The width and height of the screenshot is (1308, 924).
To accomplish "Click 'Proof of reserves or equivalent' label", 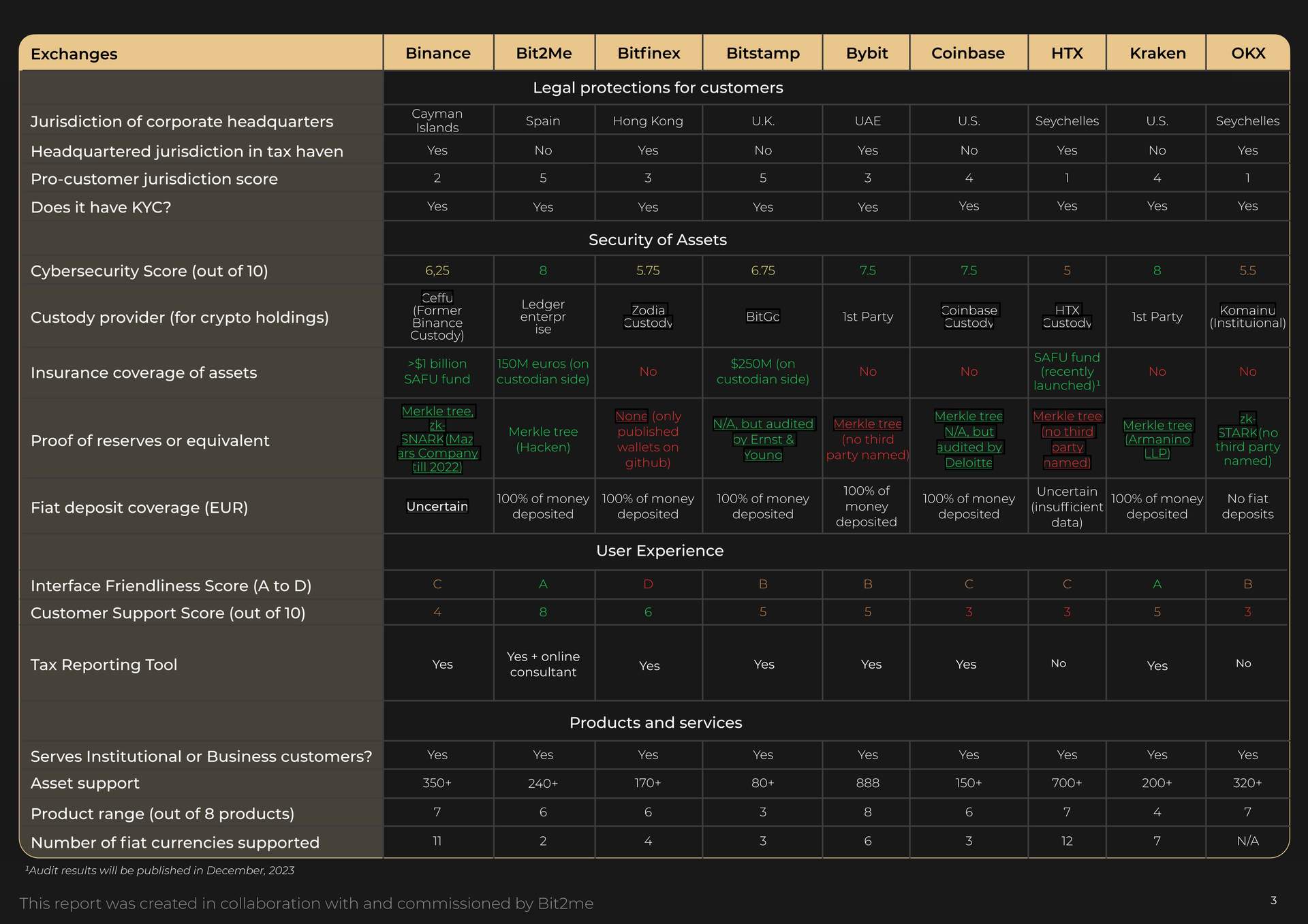I will [150, 441].
